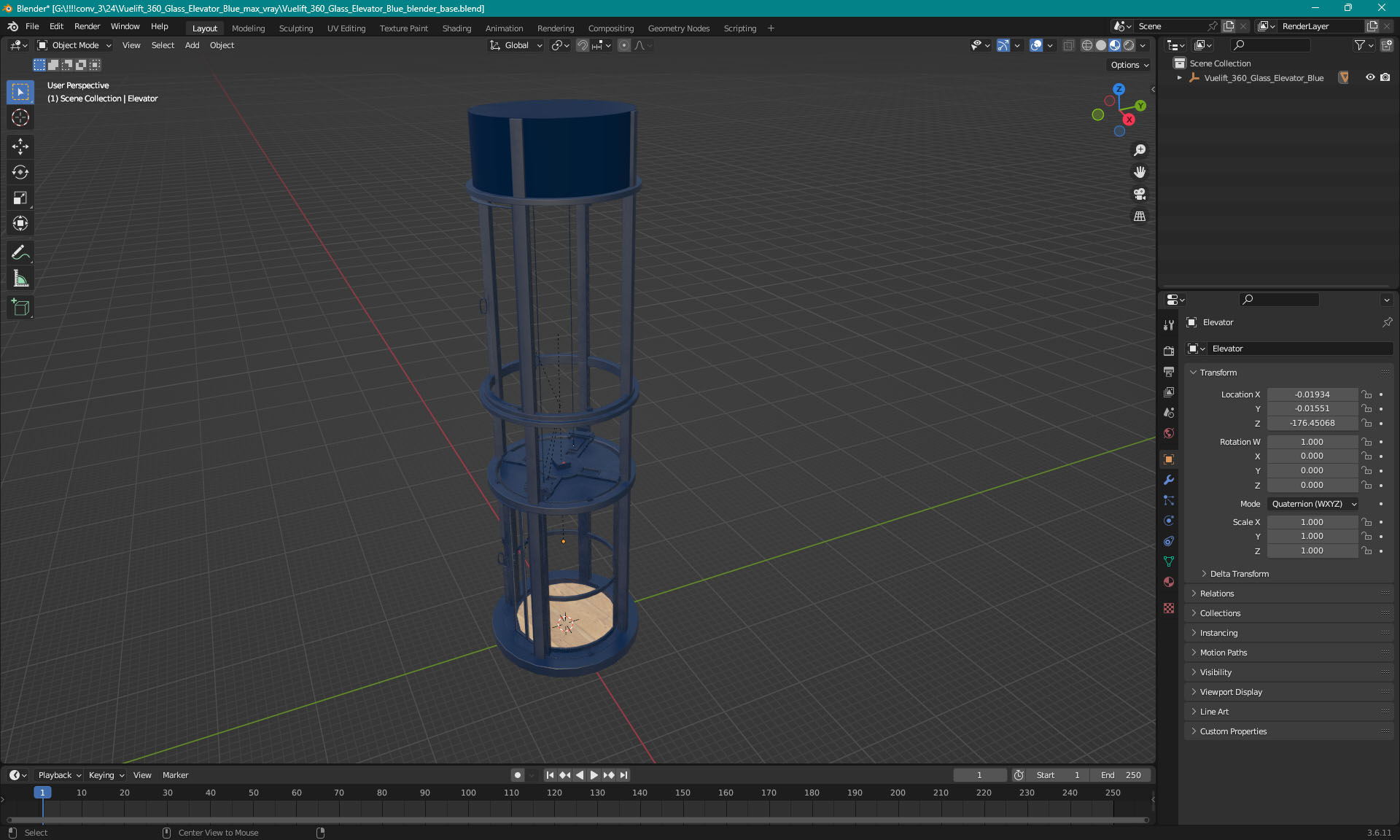This screenshot has width=1400, height=840.
Task: Open the Render menu
Action: pyautogui.click(x=87, y=26)
